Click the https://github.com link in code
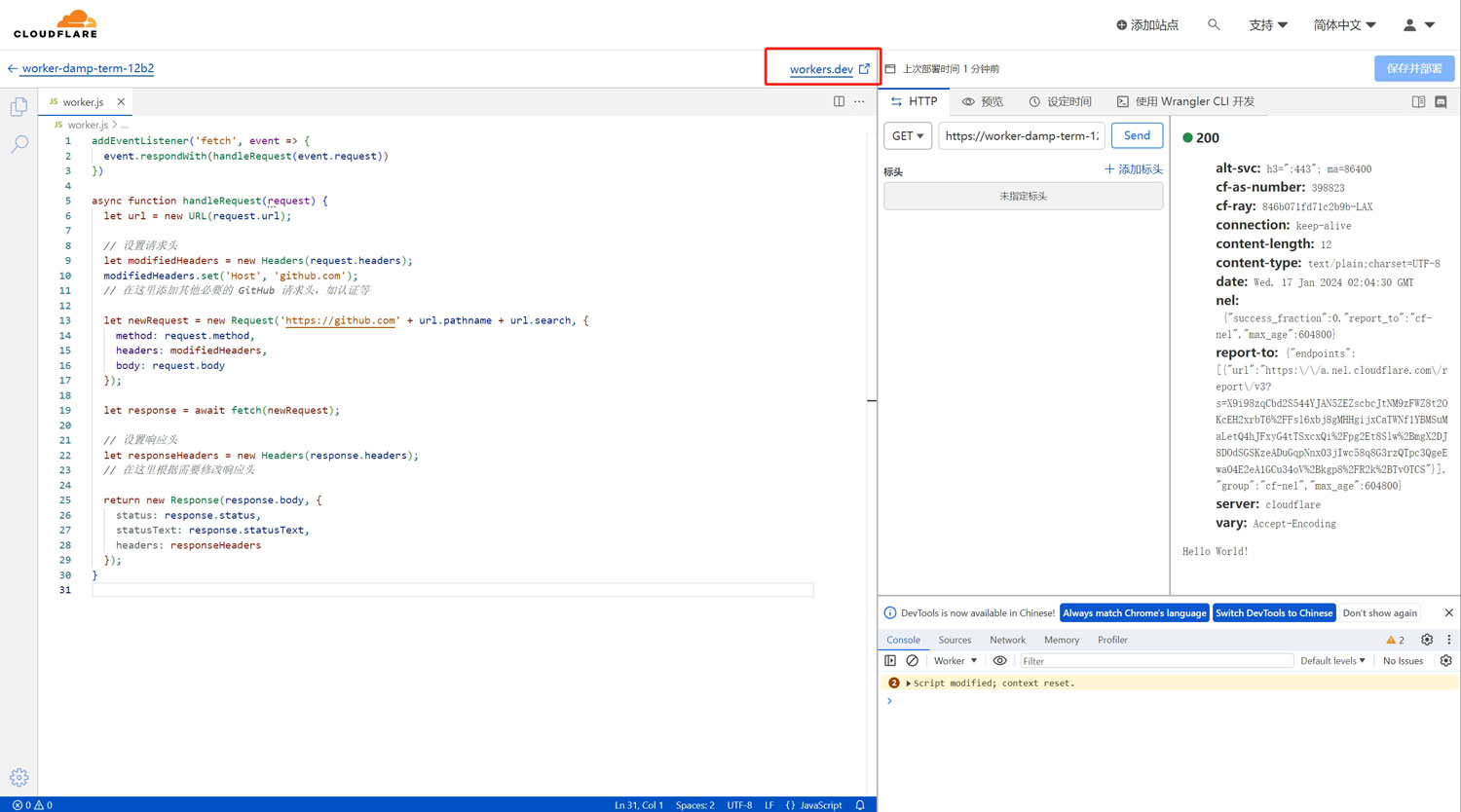This screenshot has height=812, width=1461. [x=340, y=320]
